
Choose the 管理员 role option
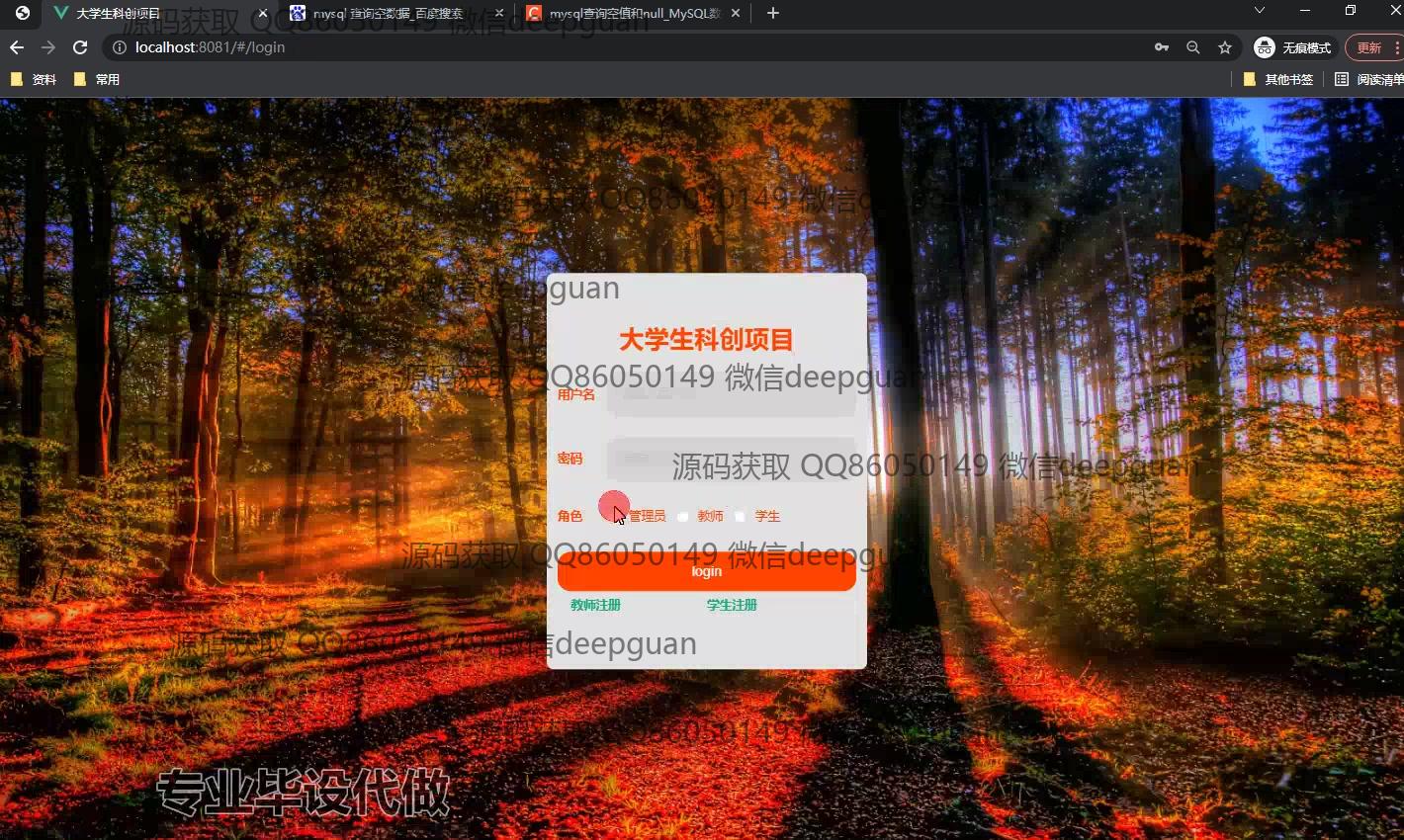coord(621,516)
